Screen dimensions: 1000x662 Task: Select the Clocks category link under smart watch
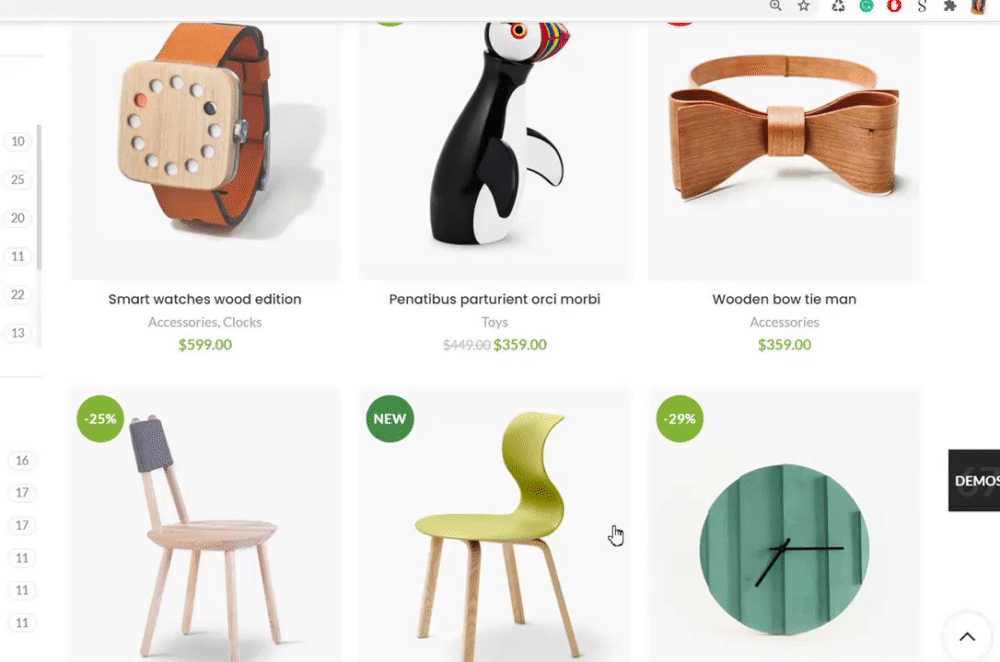242,322
